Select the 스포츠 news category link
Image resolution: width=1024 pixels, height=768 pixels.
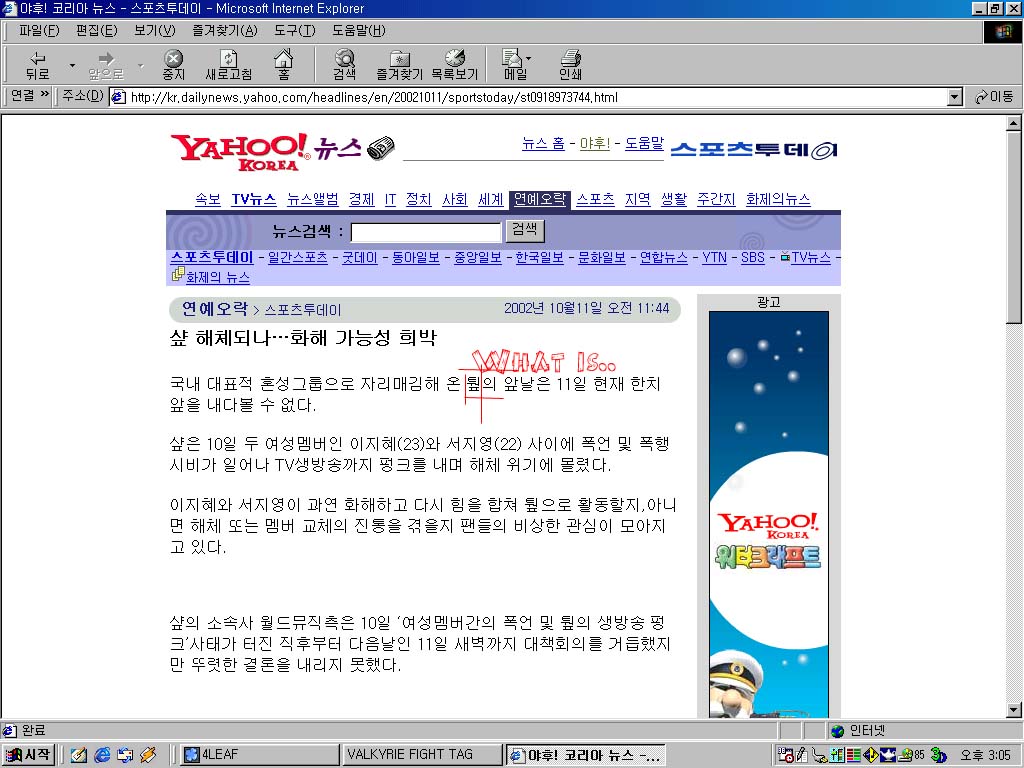click(x=595, y=199)
